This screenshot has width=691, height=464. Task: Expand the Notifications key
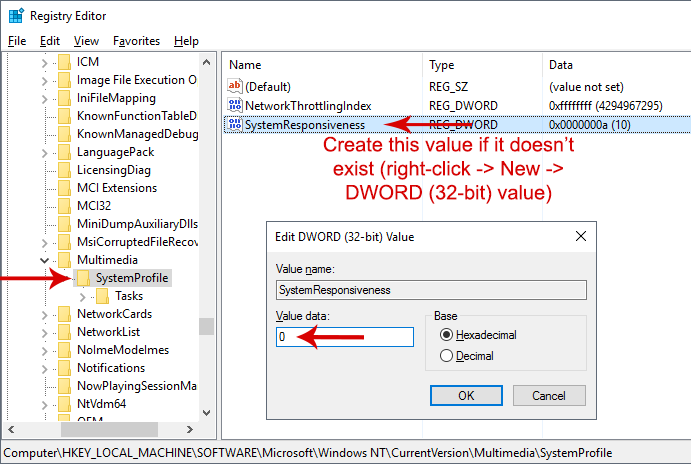[x=44, y=369]
